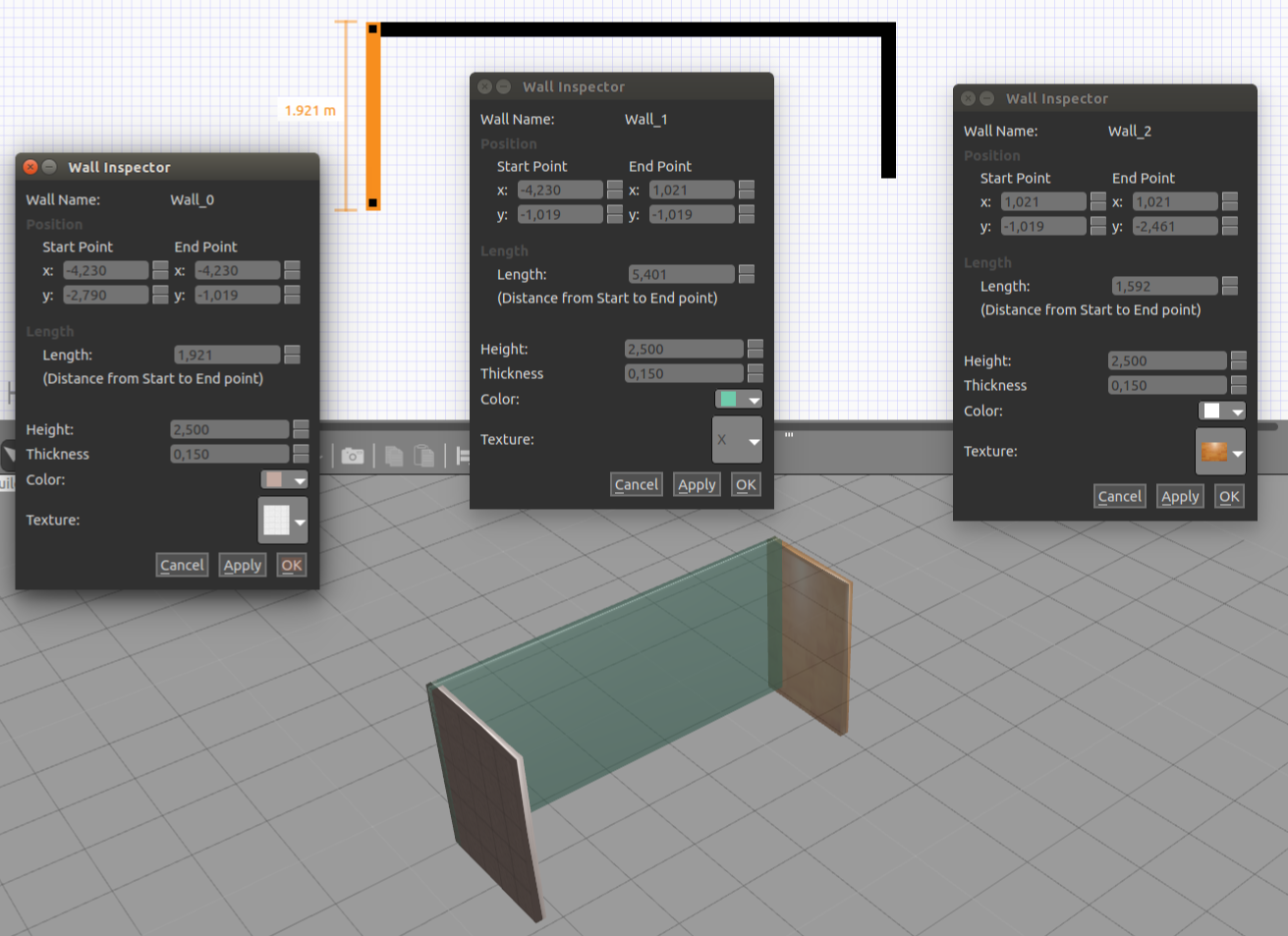Click Wall_1 end point x field 1,021
Image resolution: width=1288 pixels, height=936 pixels.
(x=692, y=190)
